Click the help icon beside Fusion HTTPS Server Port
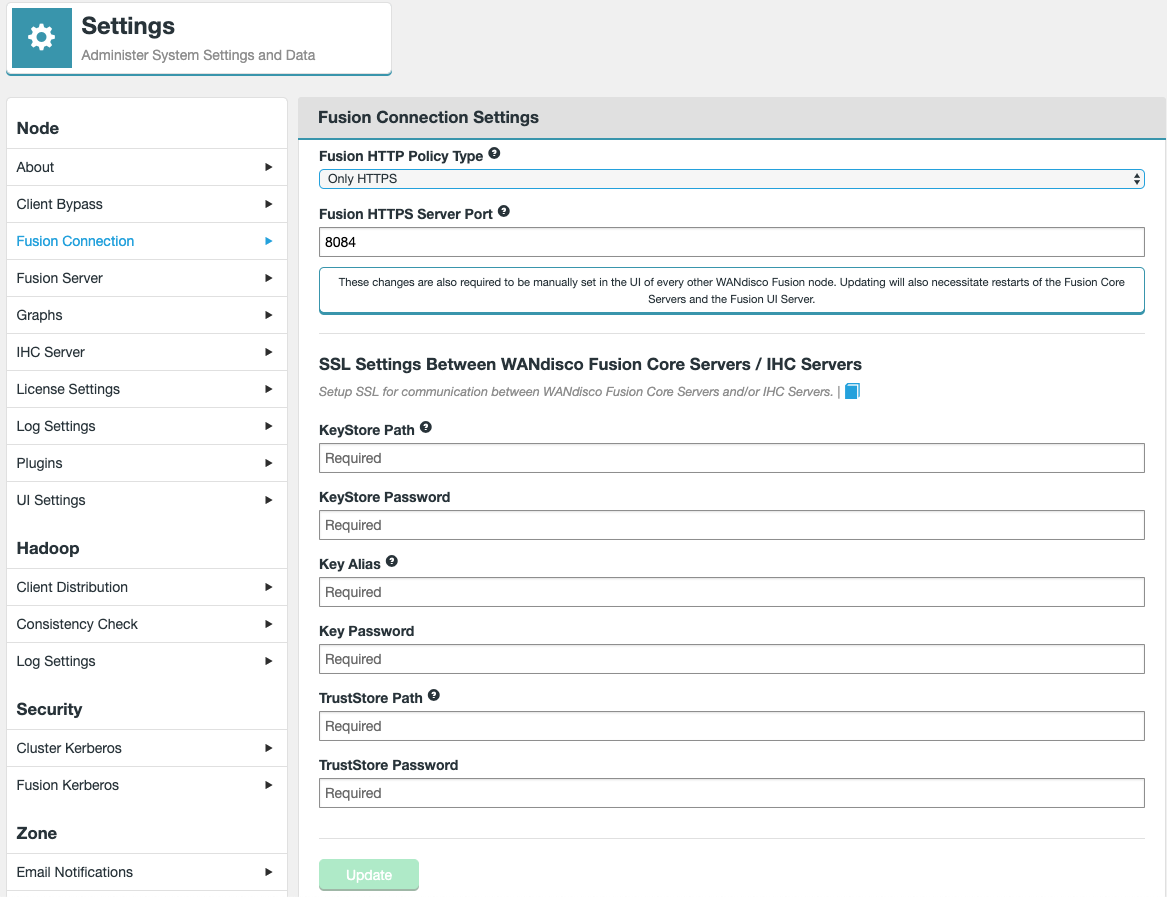The image size is (1167, 897). click(503, 211)
